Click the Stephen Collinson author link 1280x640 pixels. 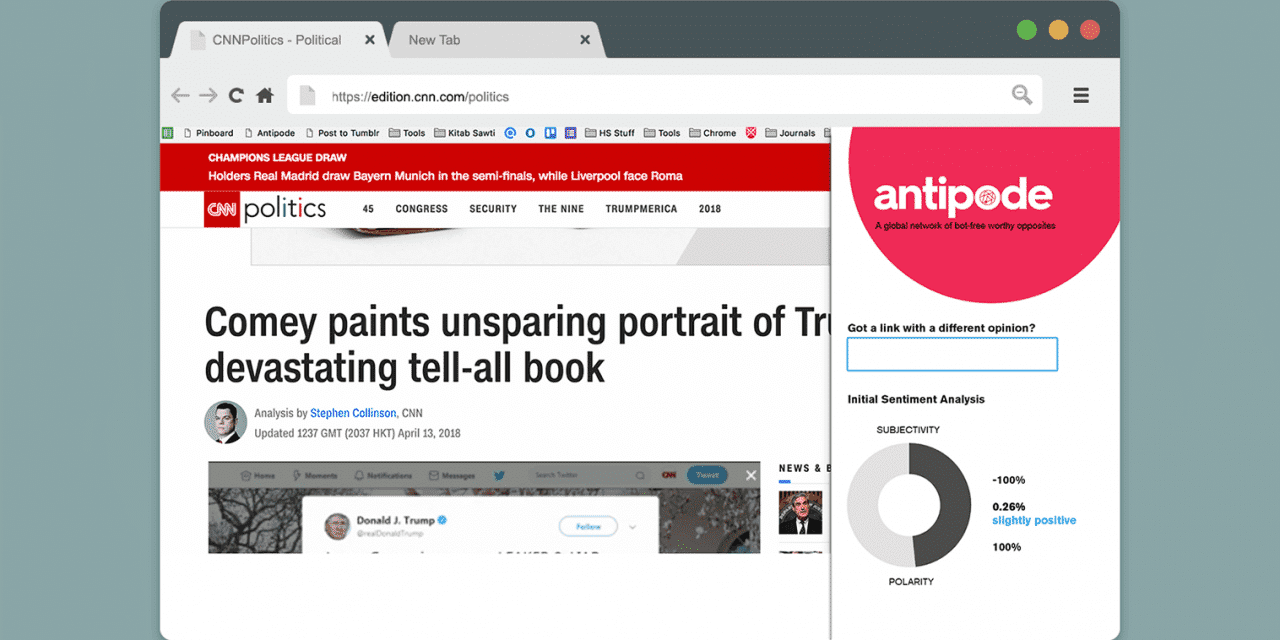(353, 413)
